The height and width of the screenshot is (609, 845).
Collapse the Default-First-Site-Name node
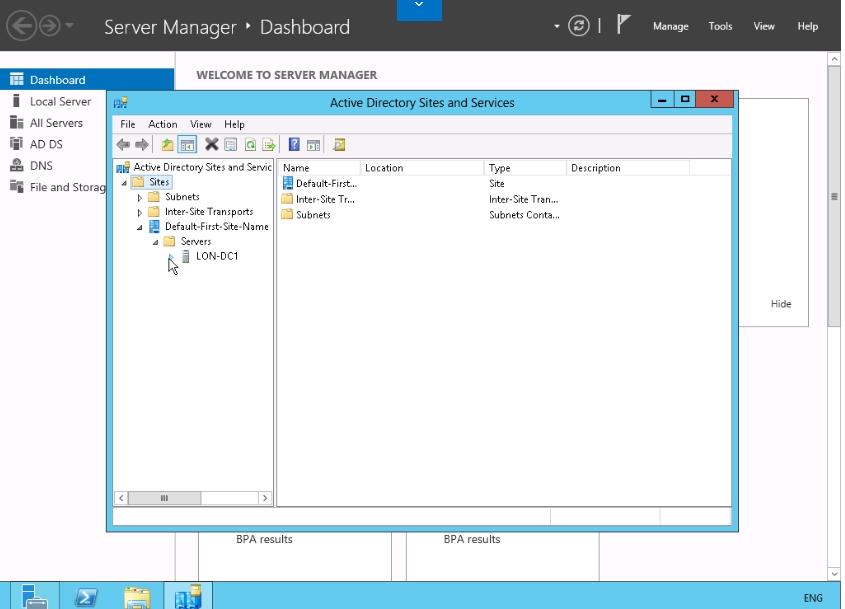pos(140,228)
